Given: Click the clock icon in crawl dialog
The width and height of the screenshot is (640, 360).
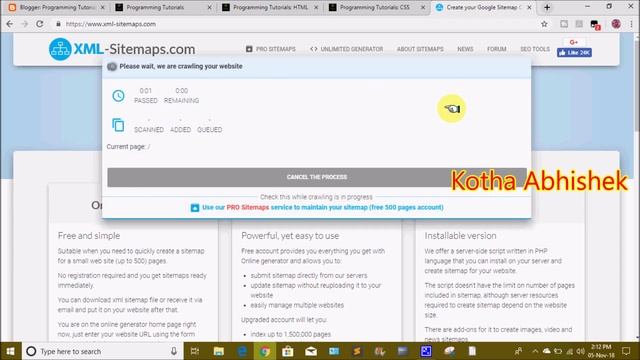Looking at the screenshot, I should (x=118, y=96).
